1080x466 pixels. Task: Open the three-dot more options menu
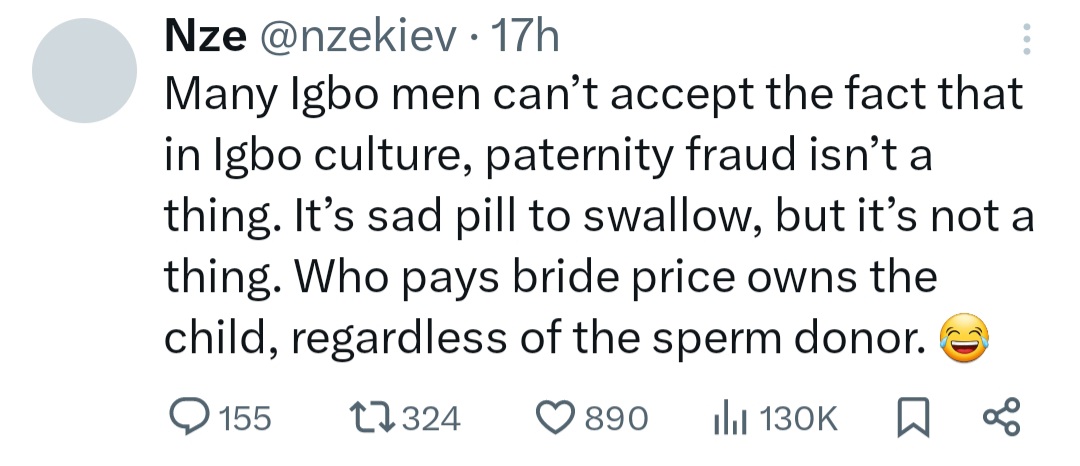(1021, 39)
